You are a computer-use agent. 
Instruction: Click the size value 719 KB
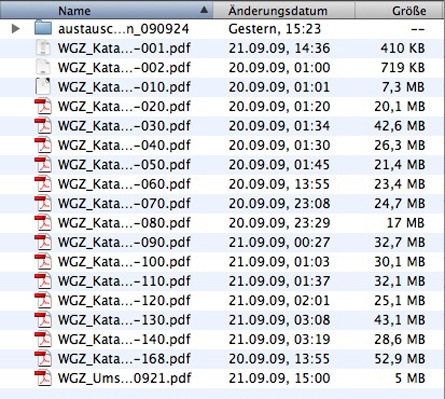coord(403,68)
